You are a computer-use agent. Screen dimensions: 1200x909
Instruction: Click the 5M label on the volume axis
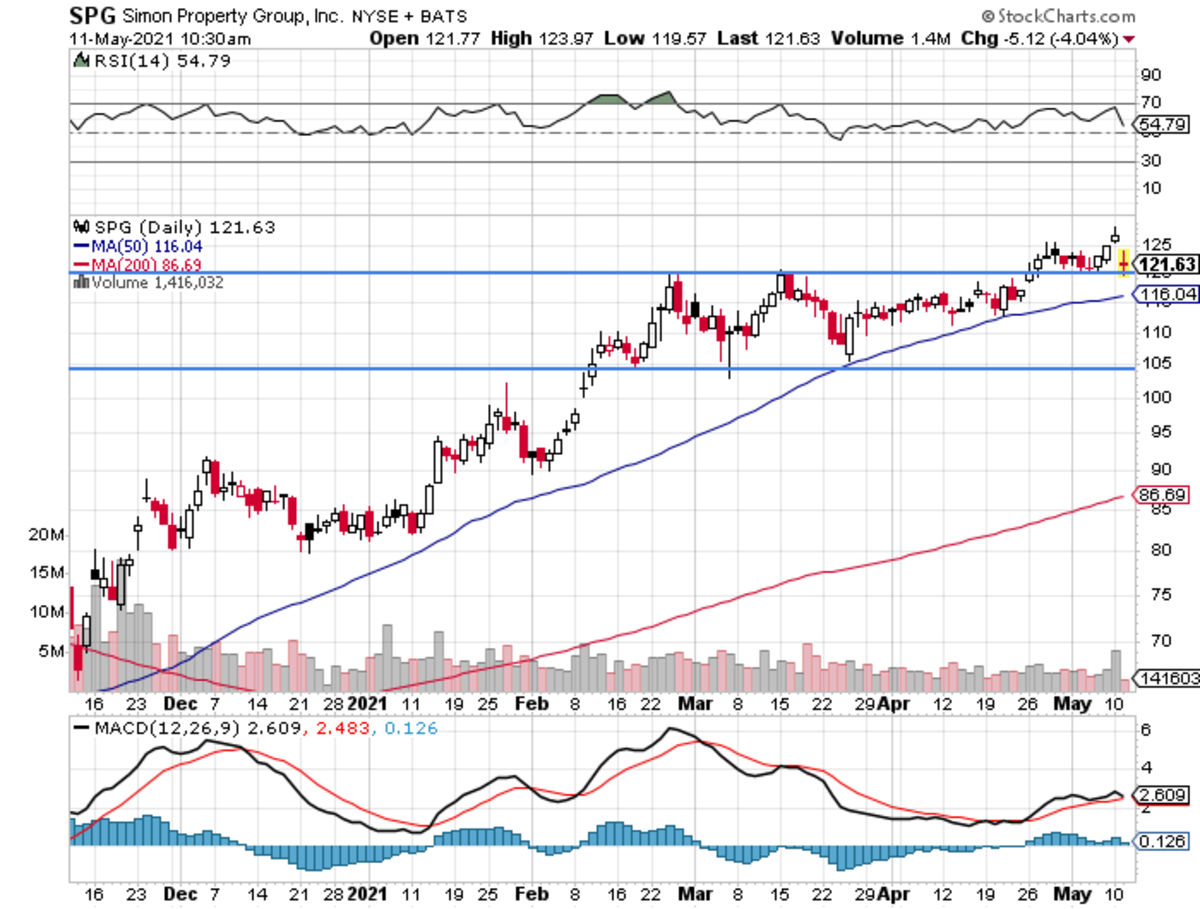tap(52, 651)
